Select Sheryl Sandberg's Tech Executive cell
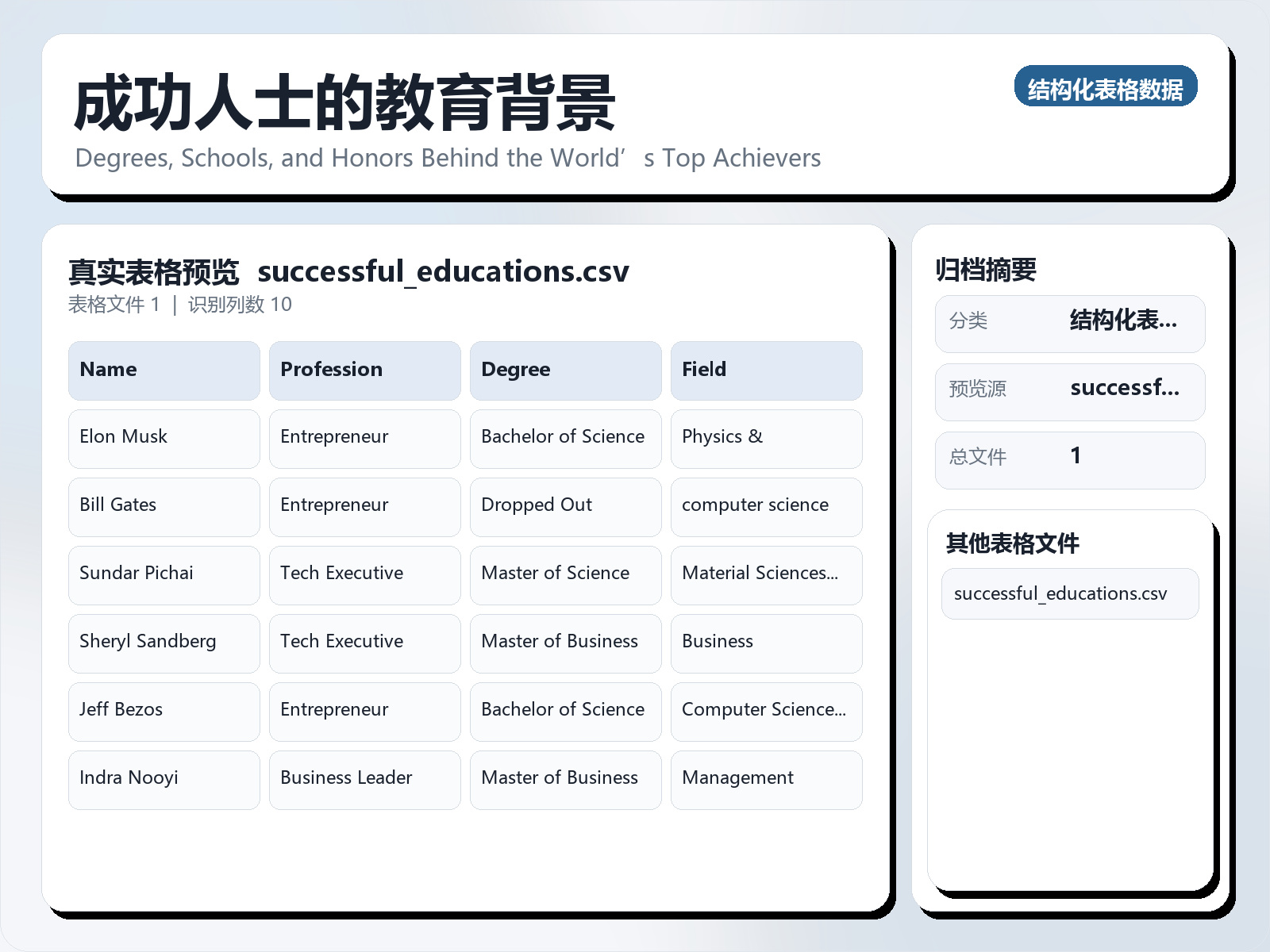Image resolution: width=1270 pixels, height=952 pixels. pyautogui.click(x=364, y=643)
